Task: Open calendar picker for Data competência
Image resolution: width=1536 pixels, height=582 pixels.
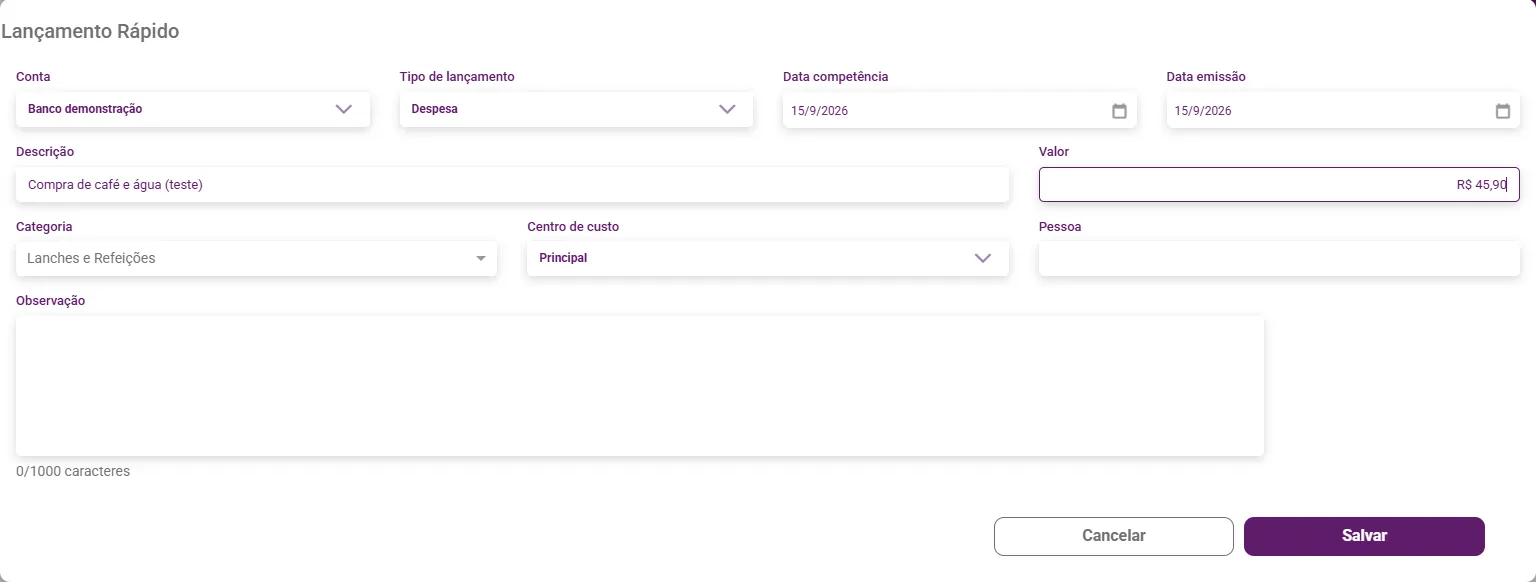Action: point(1119,111)
